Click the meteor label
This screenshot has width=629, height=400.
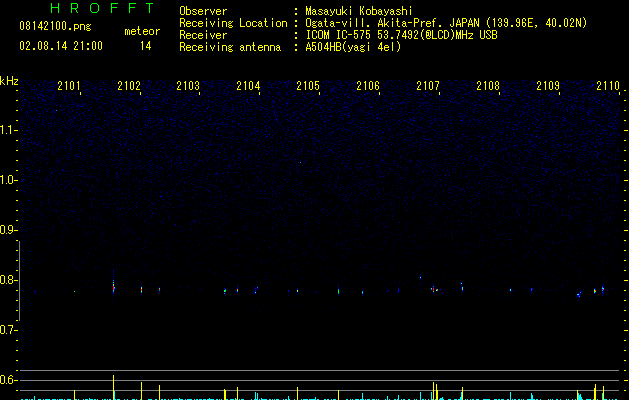click(x=142, y=31)
